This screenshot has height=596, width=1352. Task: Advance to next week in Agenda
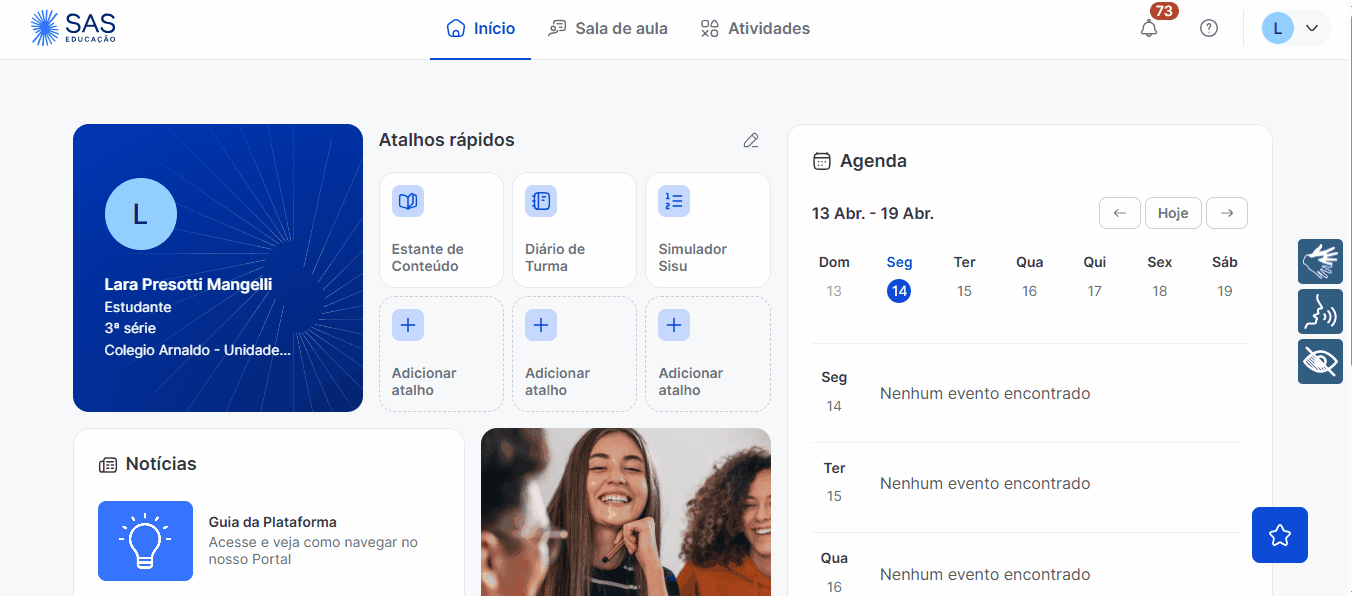tap(1227, 213)
